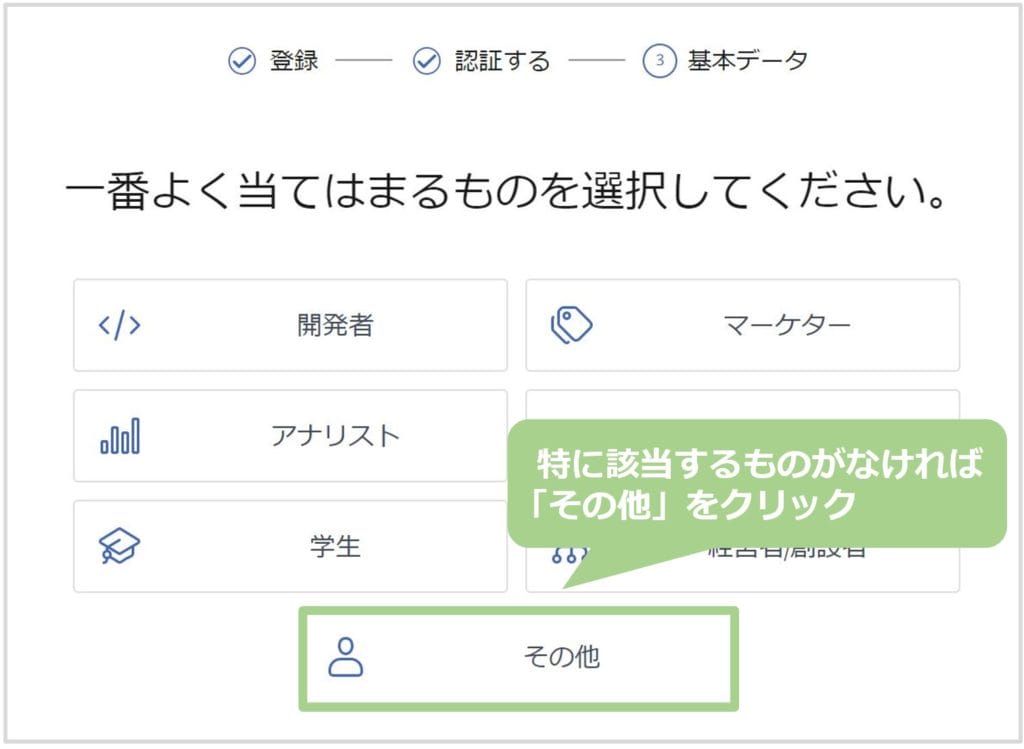Open the 基本データ step label
Image resolution: width=1024 pixels, height=749 pixels.
(748, 61)
